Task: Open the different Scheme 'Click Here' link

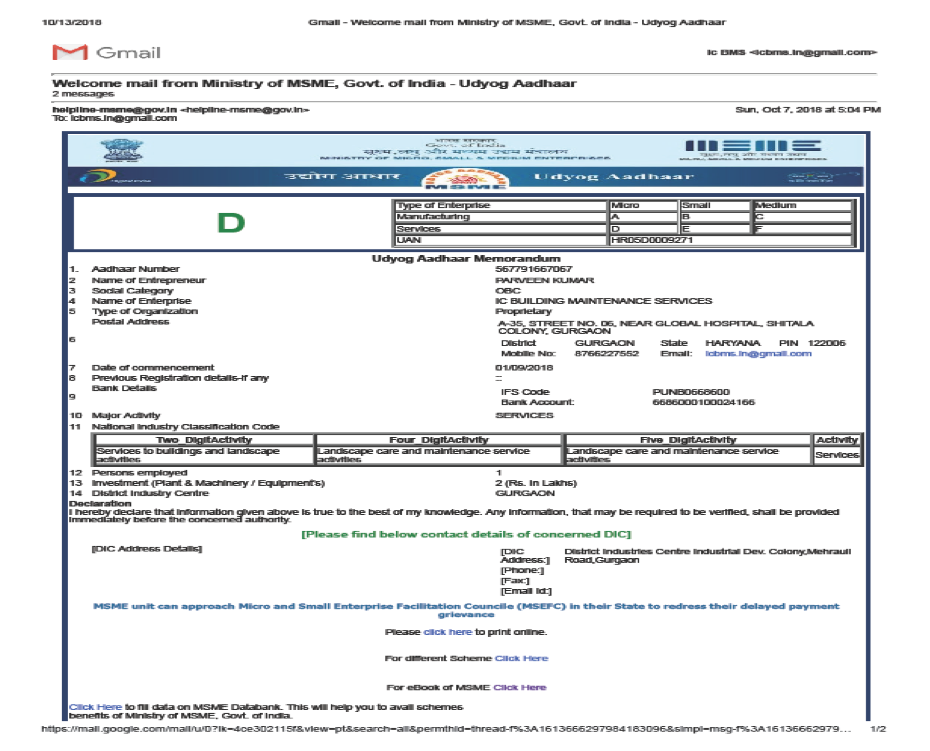Action: tap(521, 658)
